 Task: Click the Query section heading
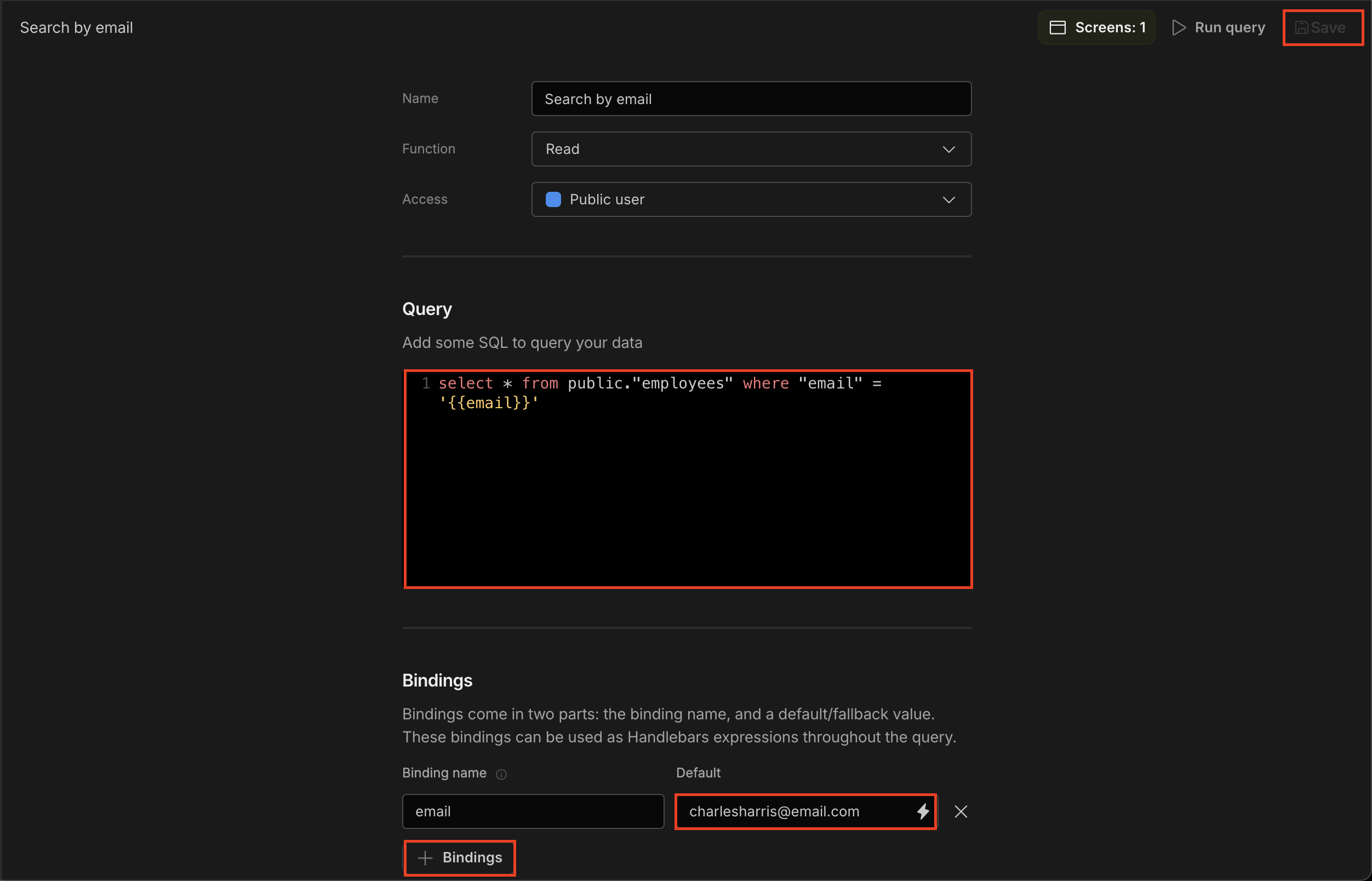pos(427,309)
